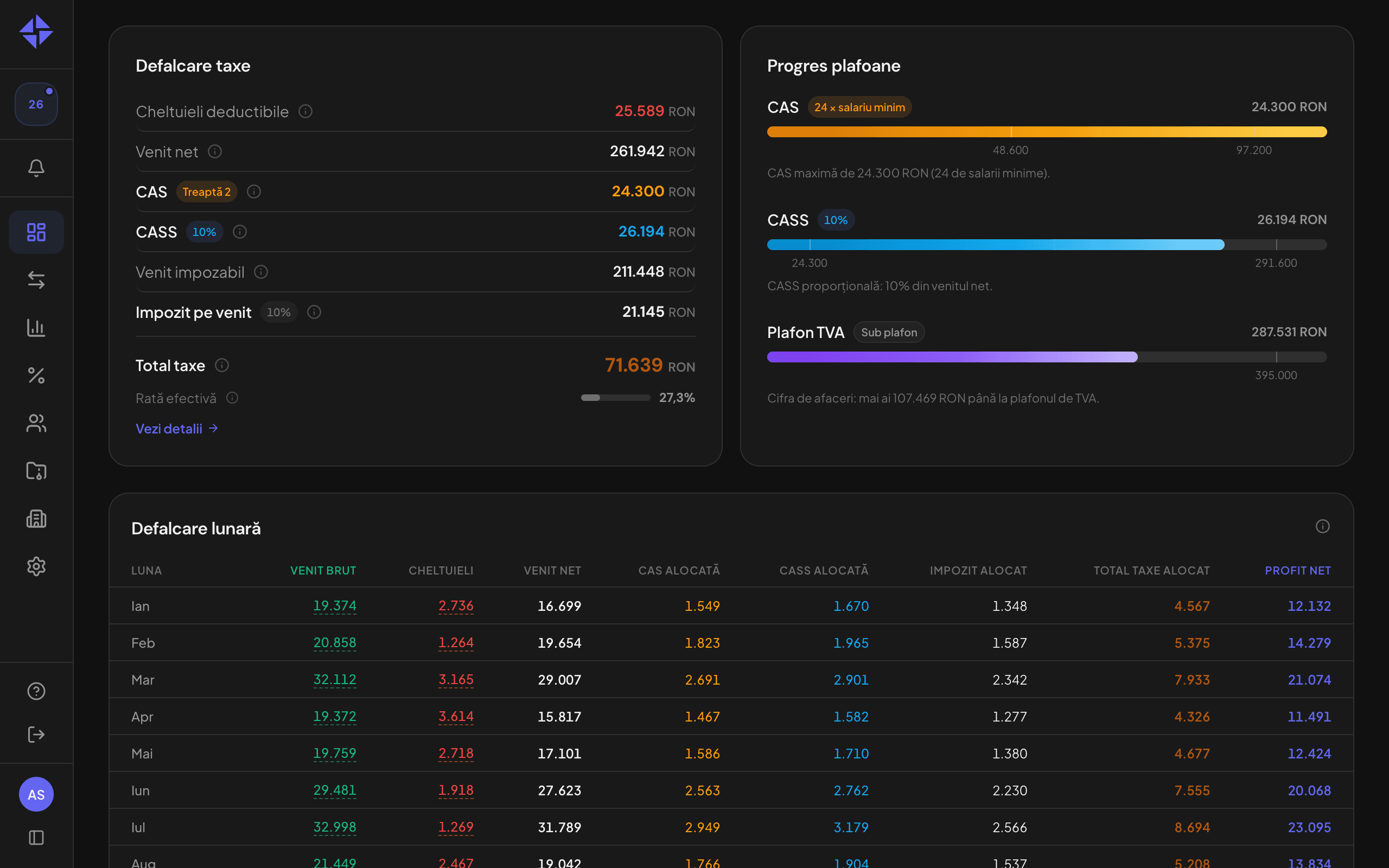This screenshot has height=868, width=1389.
Task: Click the Defalcare lunară info icon
Action: pyautogui.click(x=1322, y=526)
